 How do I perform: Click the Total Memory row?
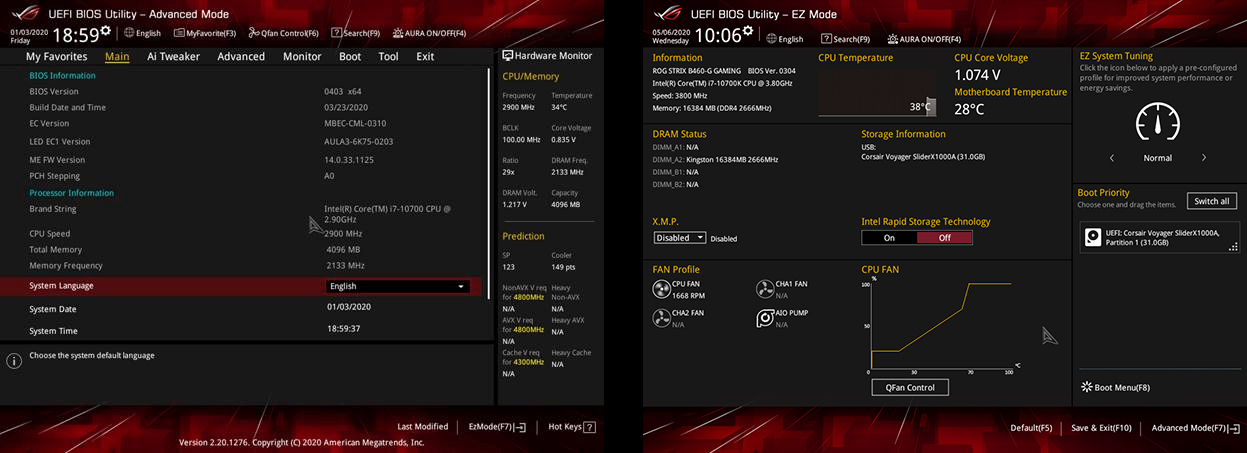point(244,250)
